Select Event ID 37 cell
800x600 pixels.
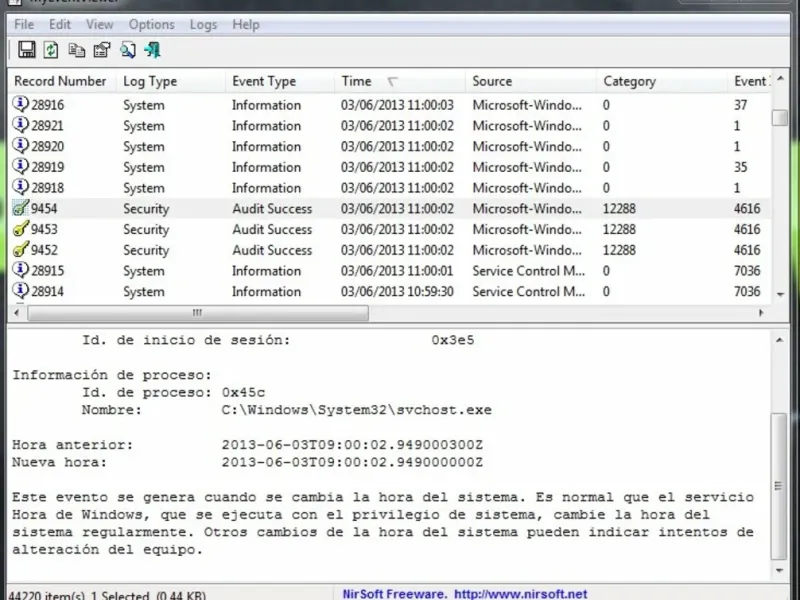pyautogui.click(x=740, y=105)
